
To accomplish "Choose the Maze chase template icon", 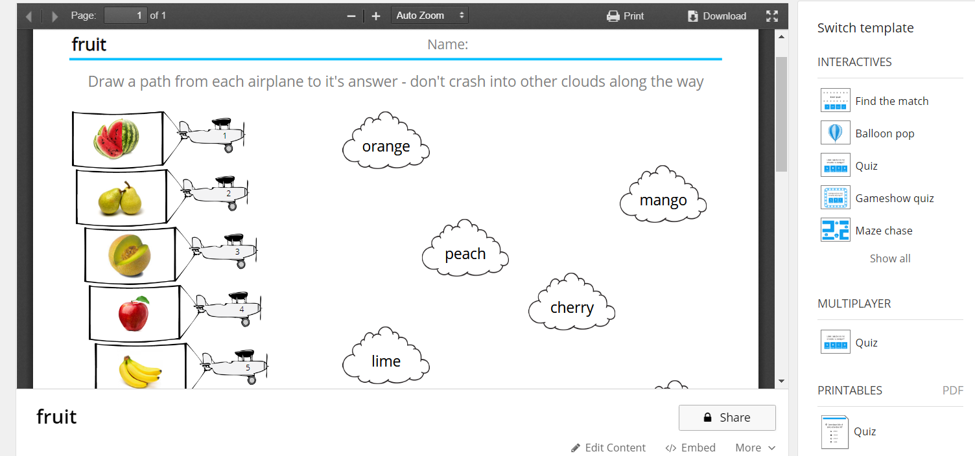I will tap(835, 230).
